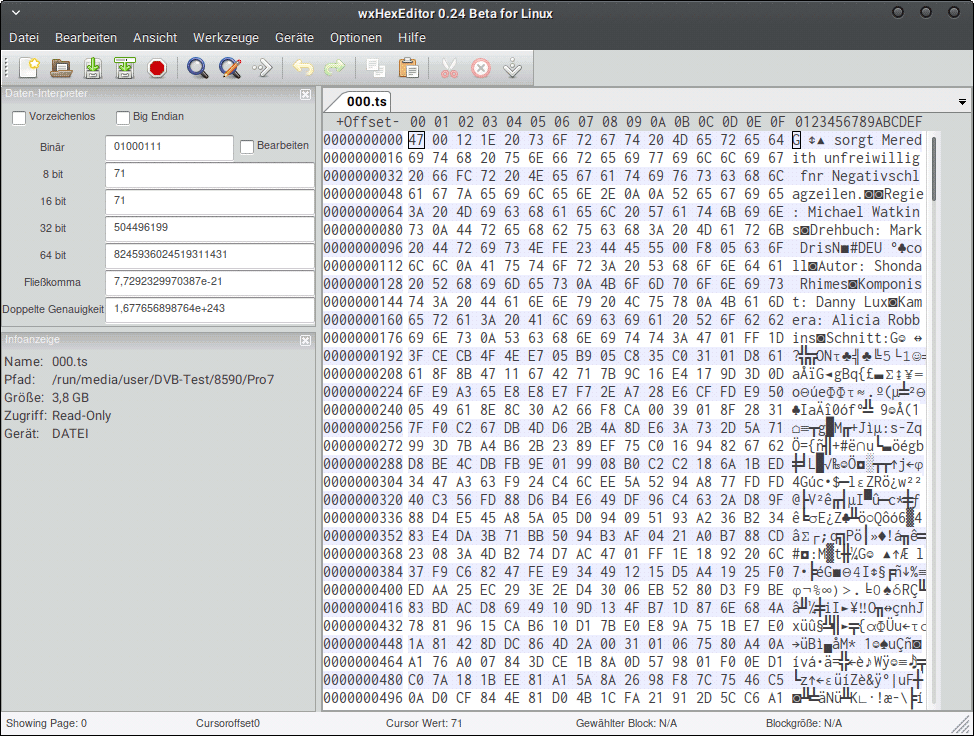
Task: Open the tab list dropdown arrow
Action: point(961,101)
